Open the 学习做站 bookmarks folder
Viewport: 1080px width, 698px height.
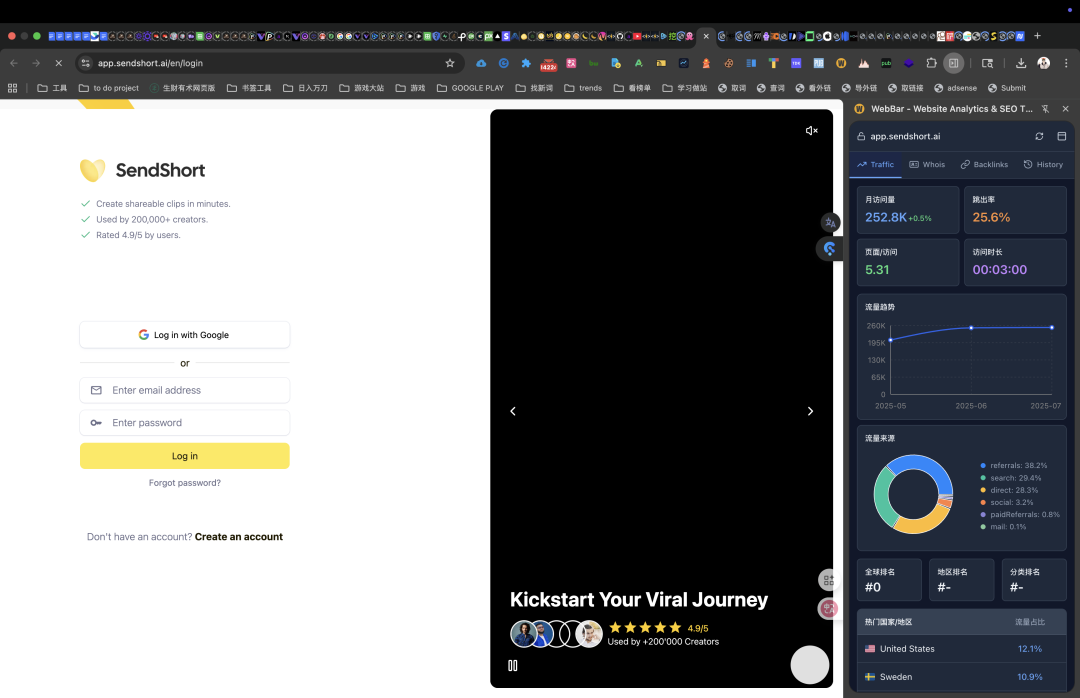(x=685, y=88)
